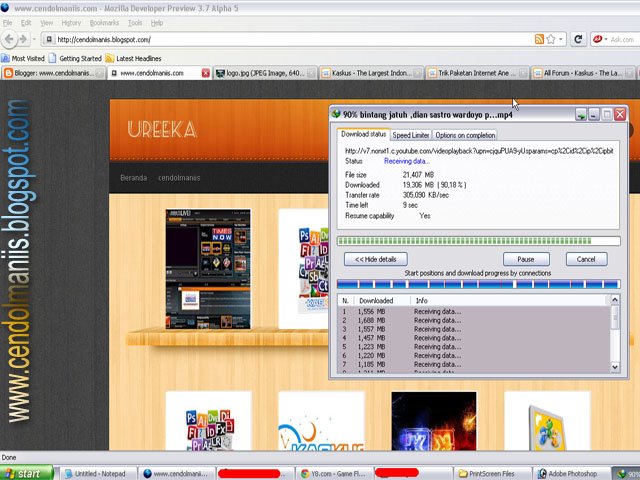Viewport: 640px width, 480px height.
Task: Close the active www.cendolmanis.com tab
Action: point(206,73)
